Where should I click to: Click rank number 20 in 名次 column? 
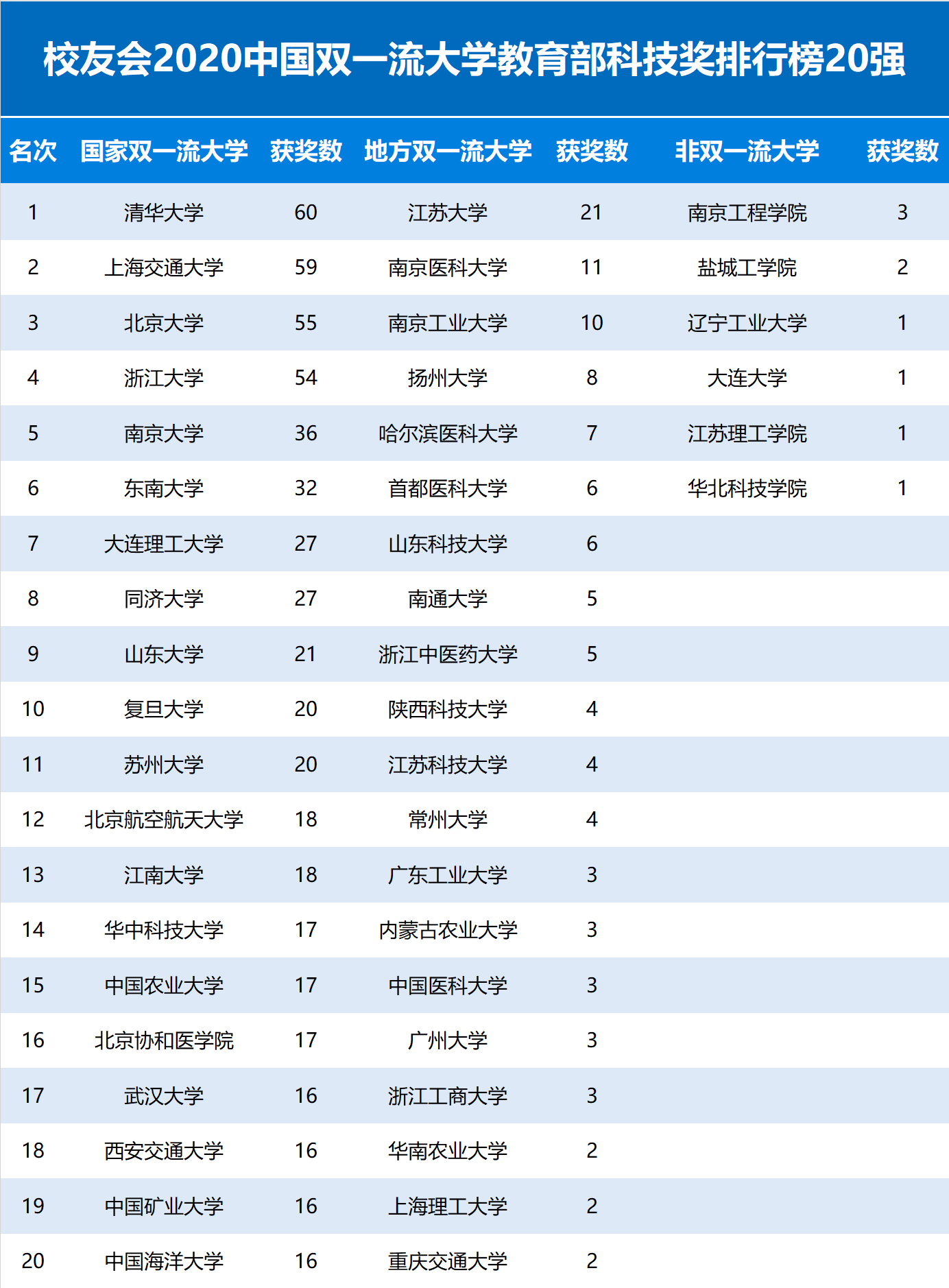(33, 1261)
